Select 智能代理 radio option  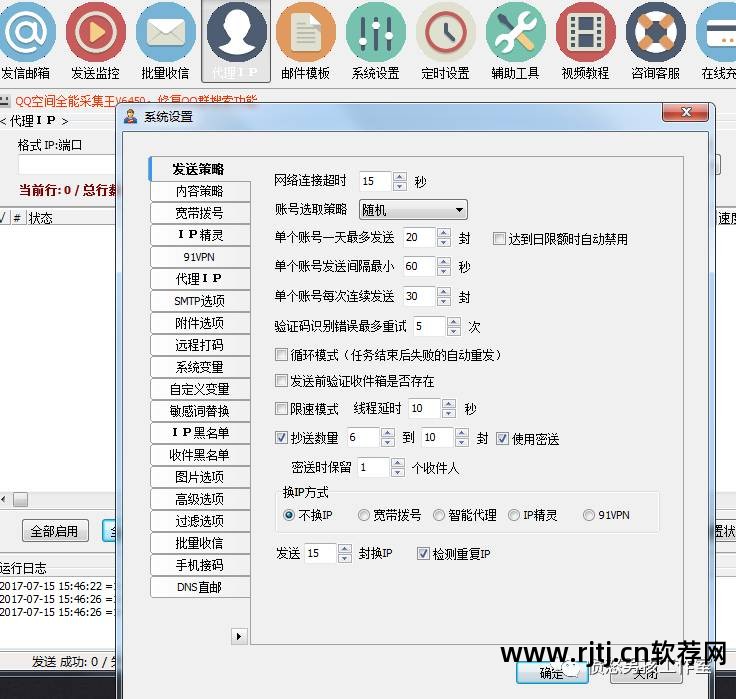pos(438,515)
